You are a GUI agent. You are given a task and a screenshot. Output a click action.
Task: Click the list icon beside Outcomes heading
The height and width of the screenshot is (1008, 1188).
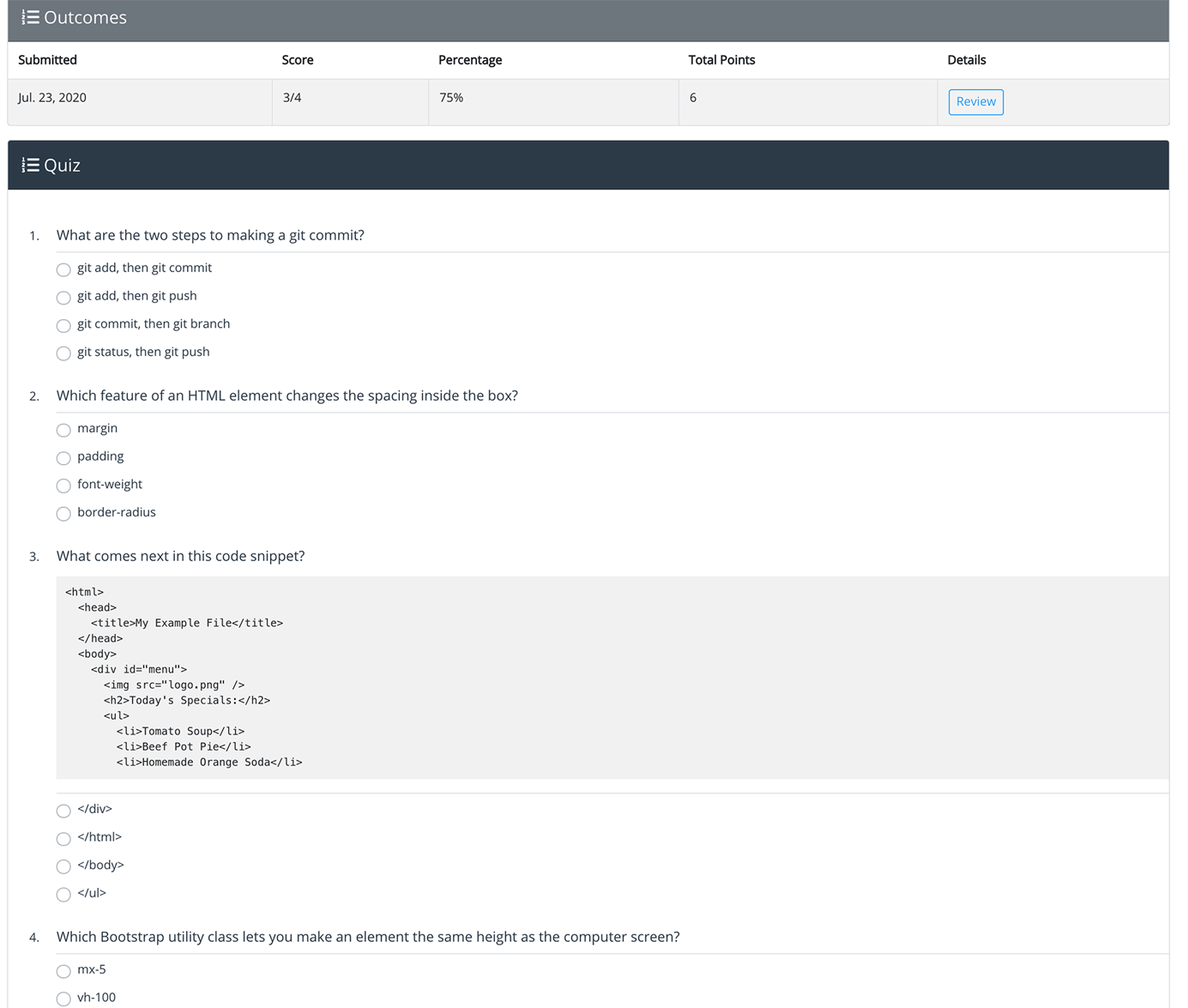click(x=31, y=18)
